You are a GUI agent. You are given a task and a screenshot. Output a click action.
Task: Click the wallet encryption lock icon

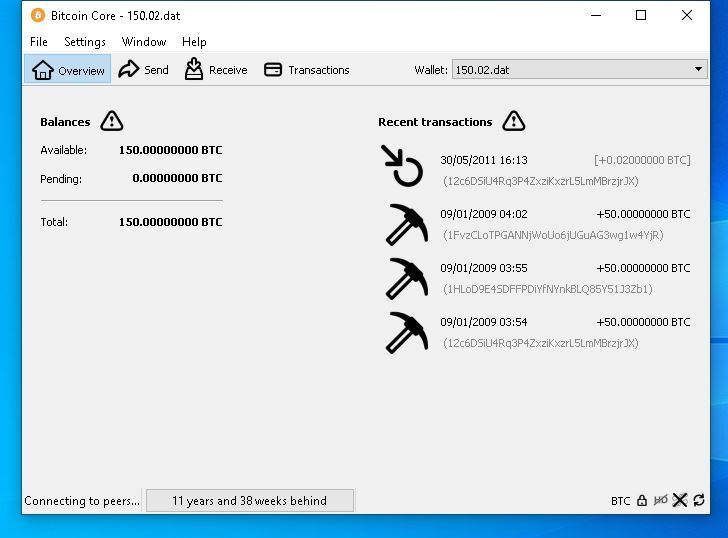(x=642, y=500)
